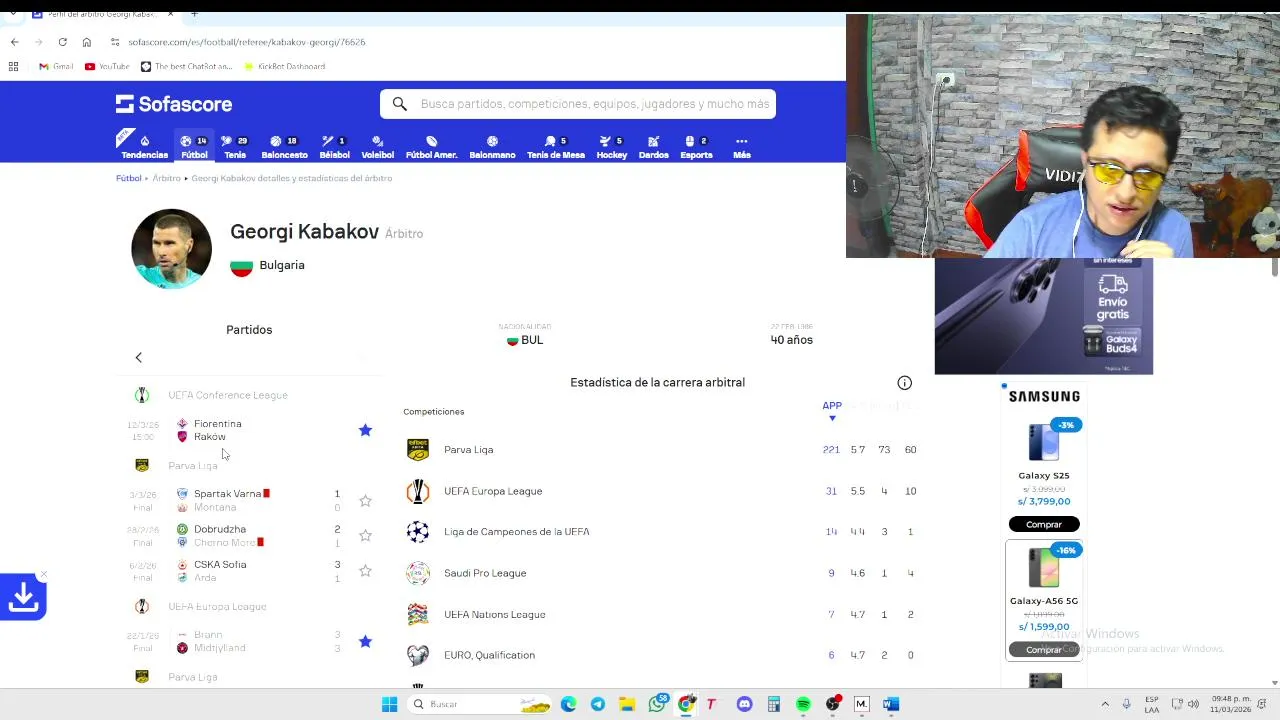The image size is (1280, 720).
Task: Click the Parva Liga emblem icon
Action: click(418, 449)
